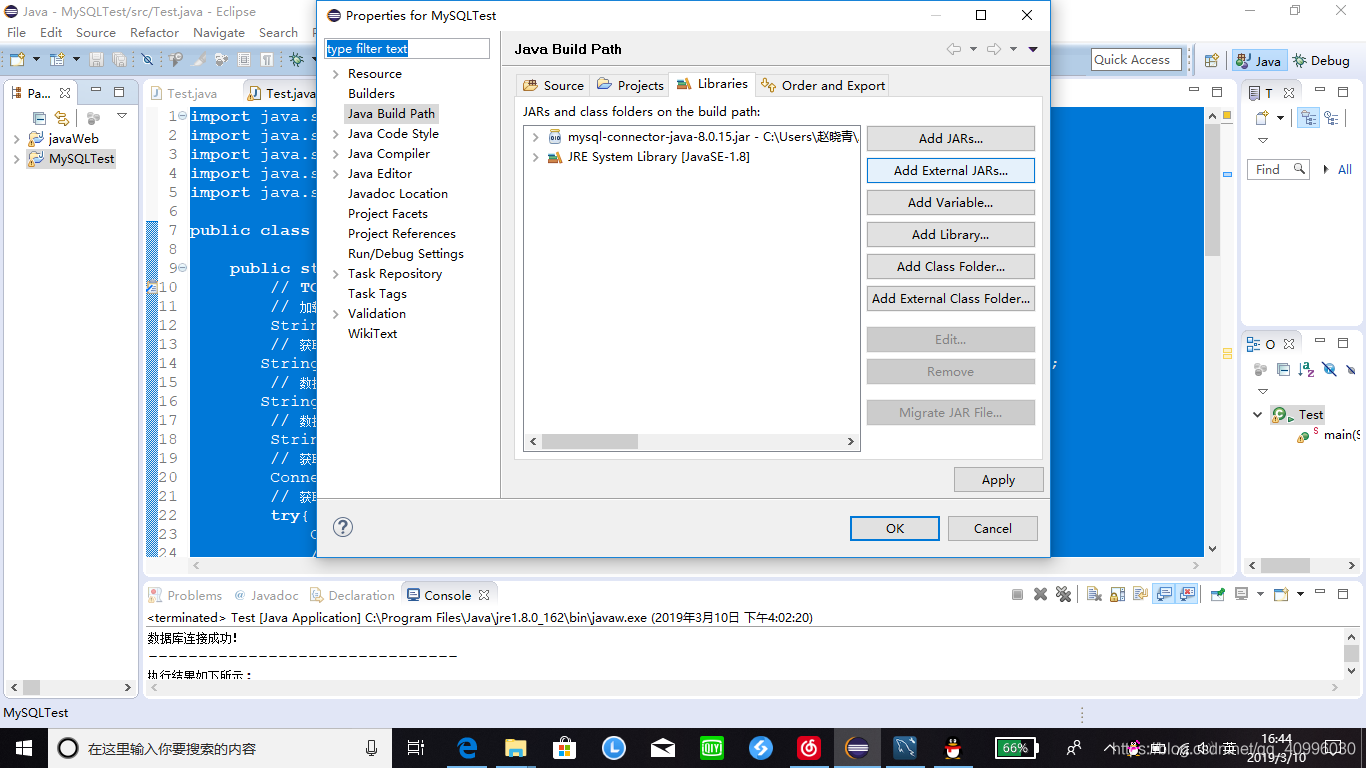This screenshot has height=768, width=1366.
Task: Click the Add Variable... button
Action: [950, 202]
